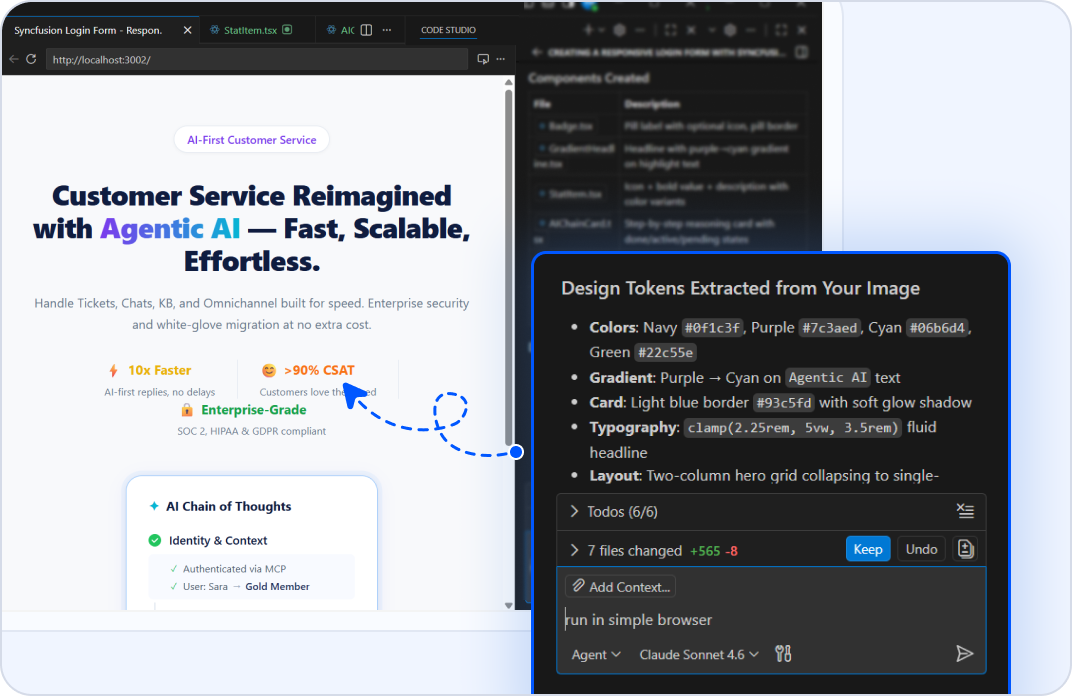The width and height of the screenshot is (1072, 696).
Task: Click the split editor layout icon
Action: tap(366, 30)
